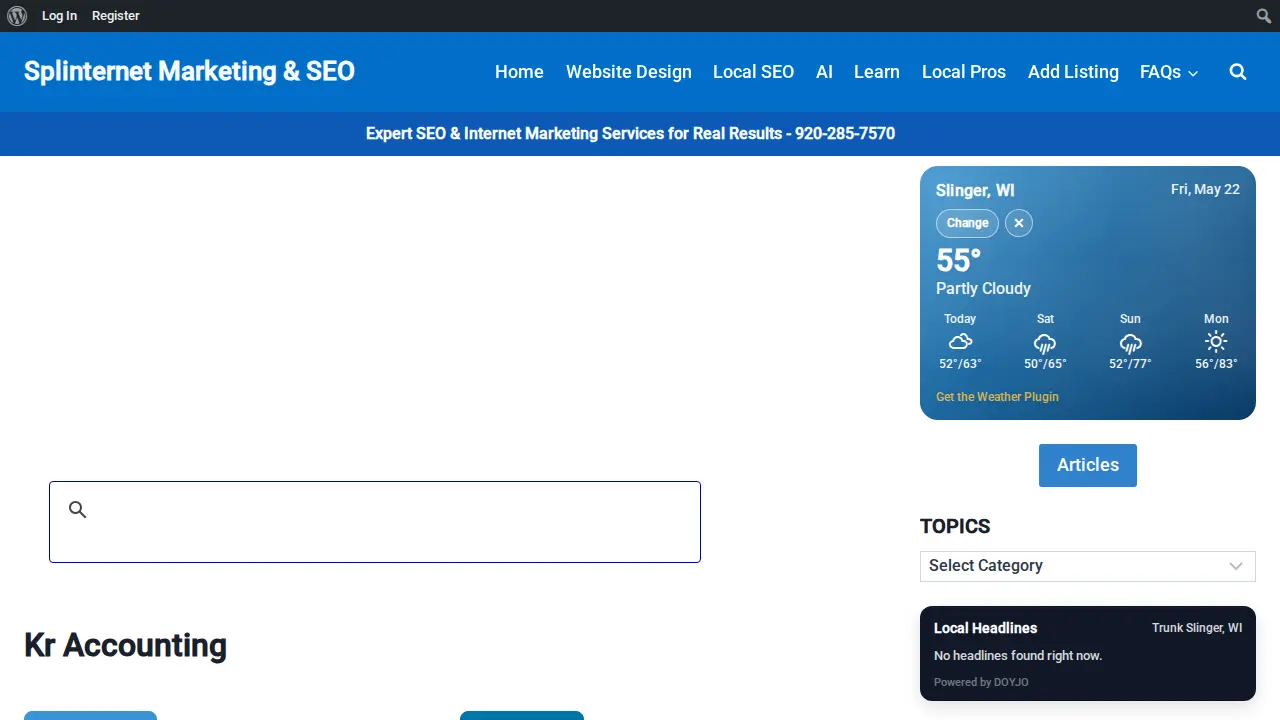This screenshot has height=720, width=1280.
Task: Click the Log In link
Action: (x=59, y=16)
